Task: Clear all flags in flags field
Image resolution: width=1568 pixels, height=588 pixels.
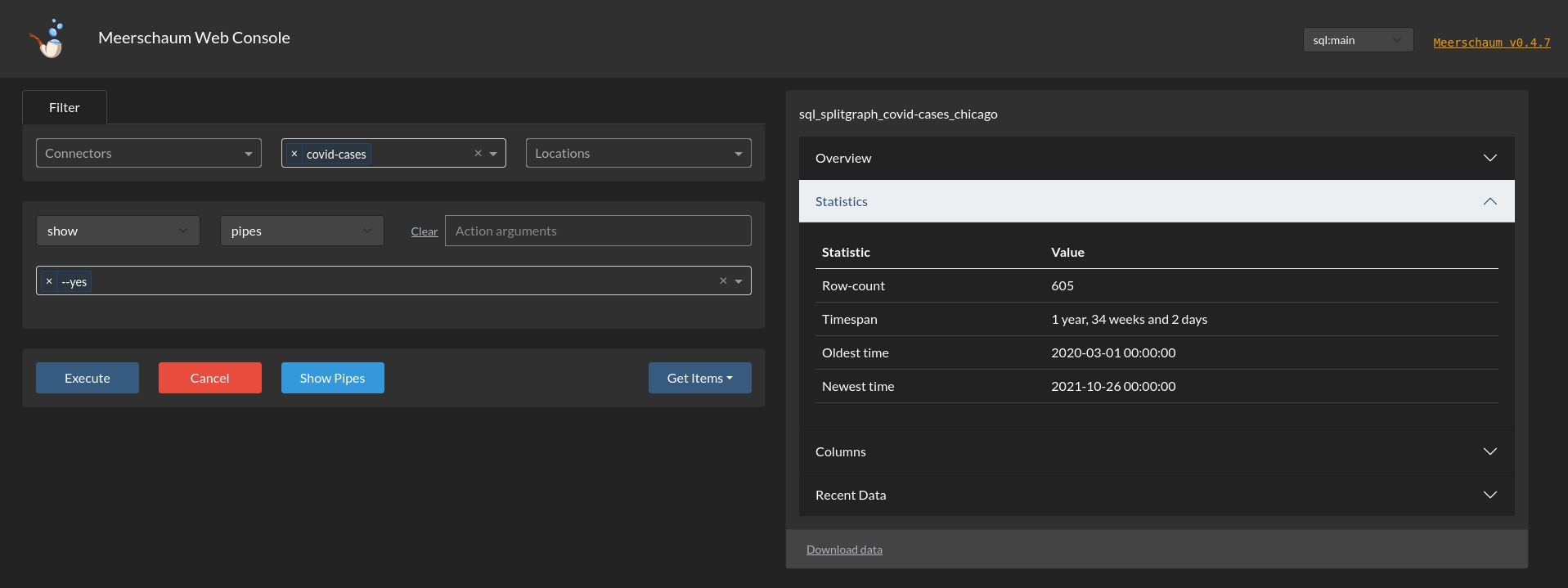Action: pyautogui.click(x=723, y=281)
